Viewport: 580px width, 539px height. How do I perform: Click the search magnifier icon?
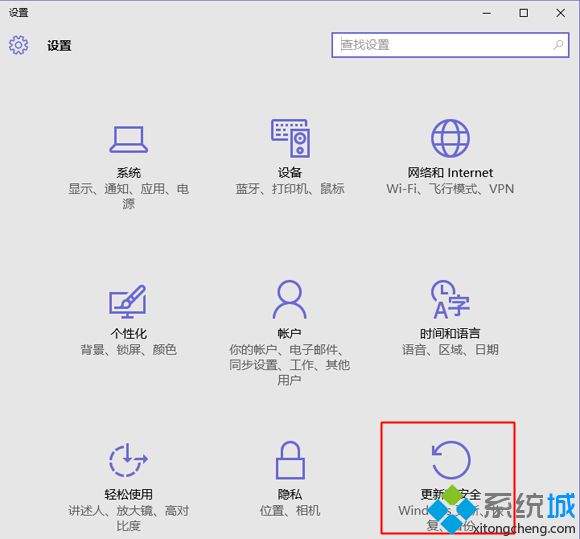click(558, 45)
